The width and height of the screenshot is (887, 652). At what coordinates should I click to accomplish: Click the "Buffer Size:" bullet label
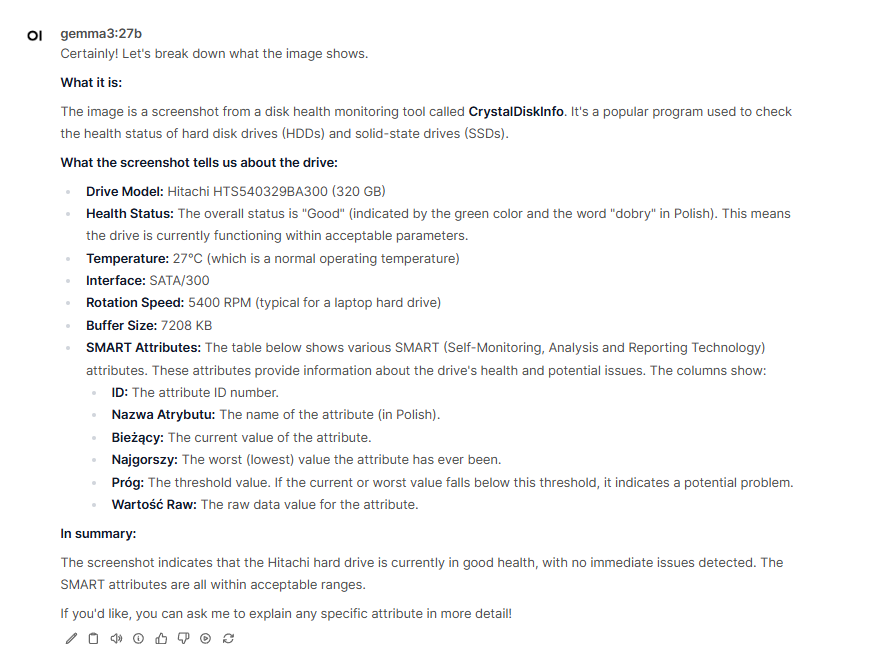[121, 326]
